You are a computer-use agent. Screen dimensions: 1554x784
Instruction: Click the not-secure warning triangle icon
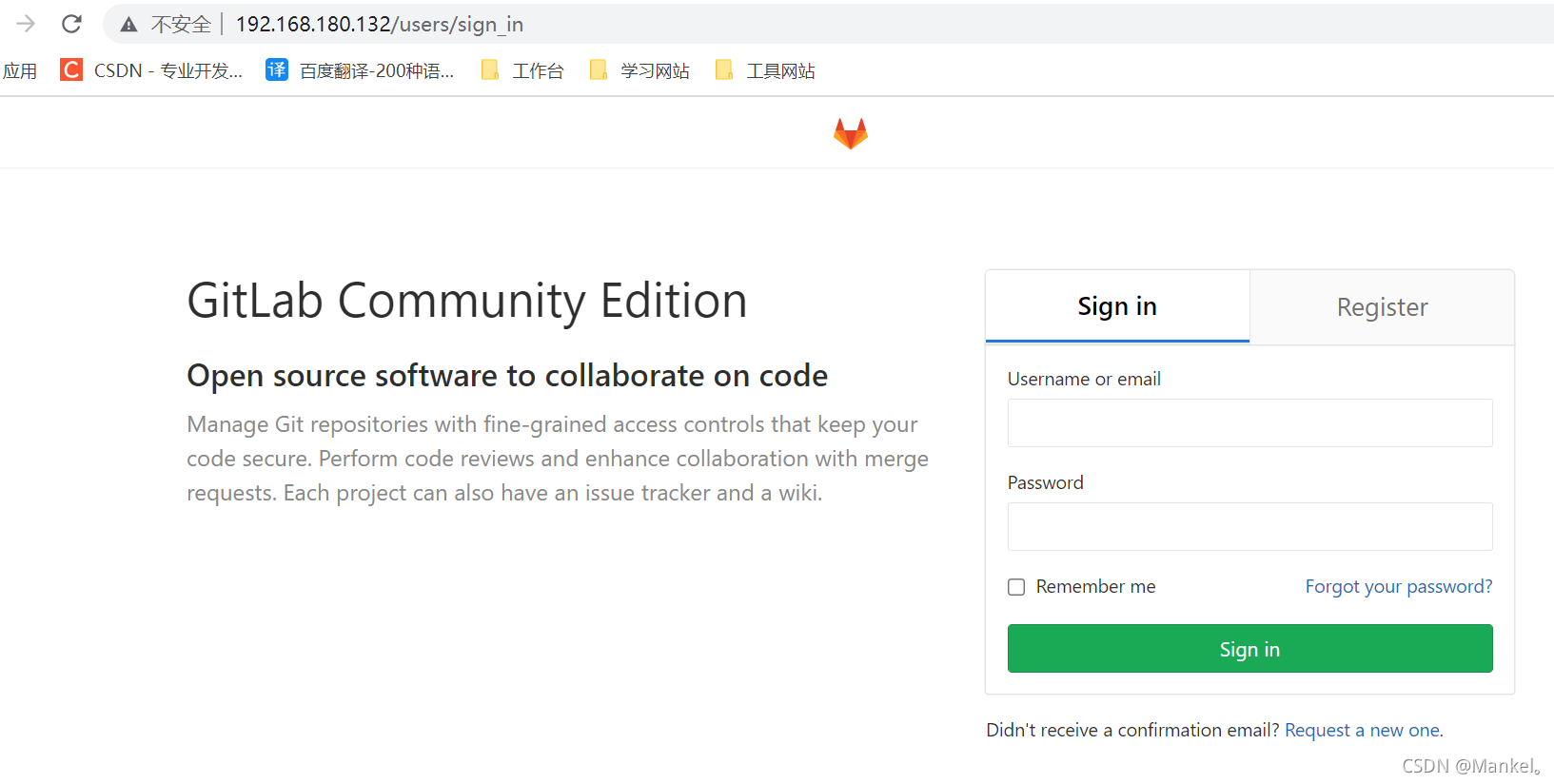(128, 25)
